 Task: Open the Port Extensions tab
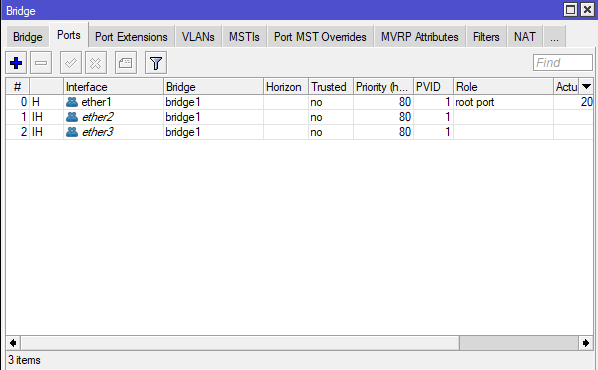point(131,37)
